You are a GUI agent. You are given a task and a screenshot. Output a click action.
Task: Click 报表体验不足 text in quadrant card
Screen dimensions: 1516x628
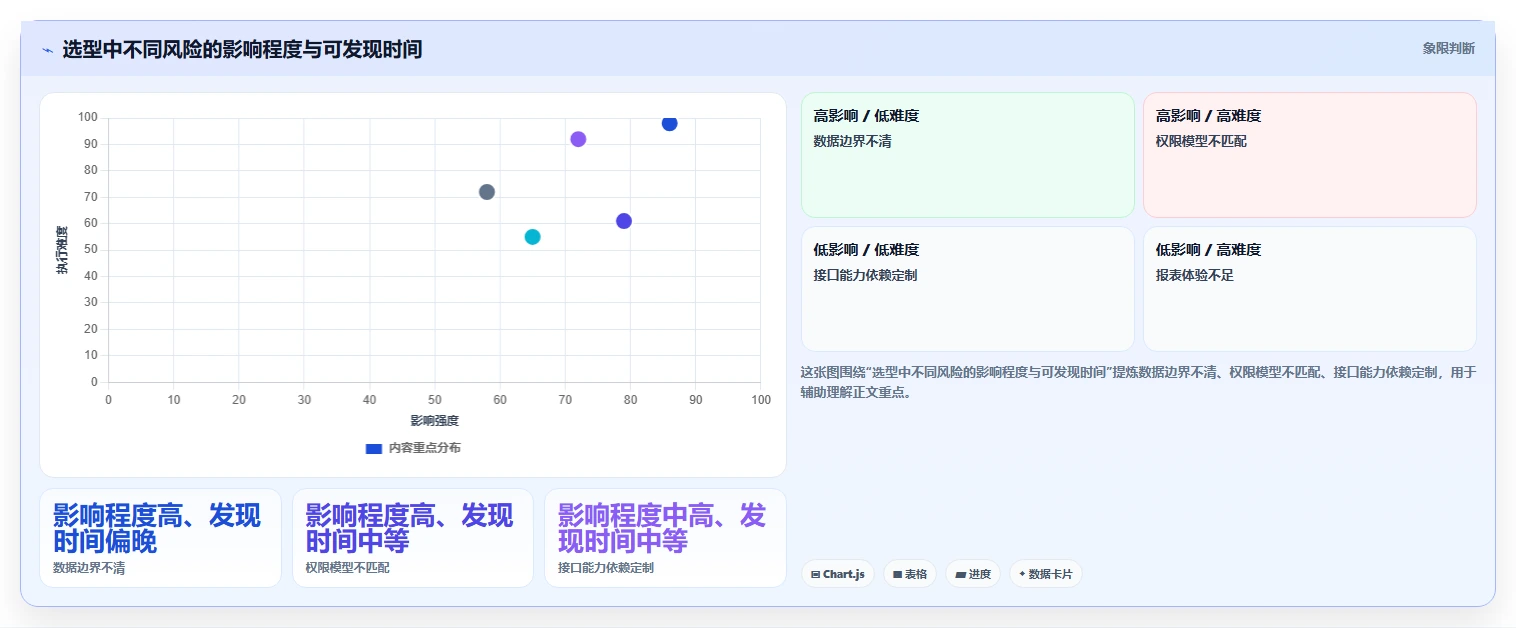[x=1195, y=275]
